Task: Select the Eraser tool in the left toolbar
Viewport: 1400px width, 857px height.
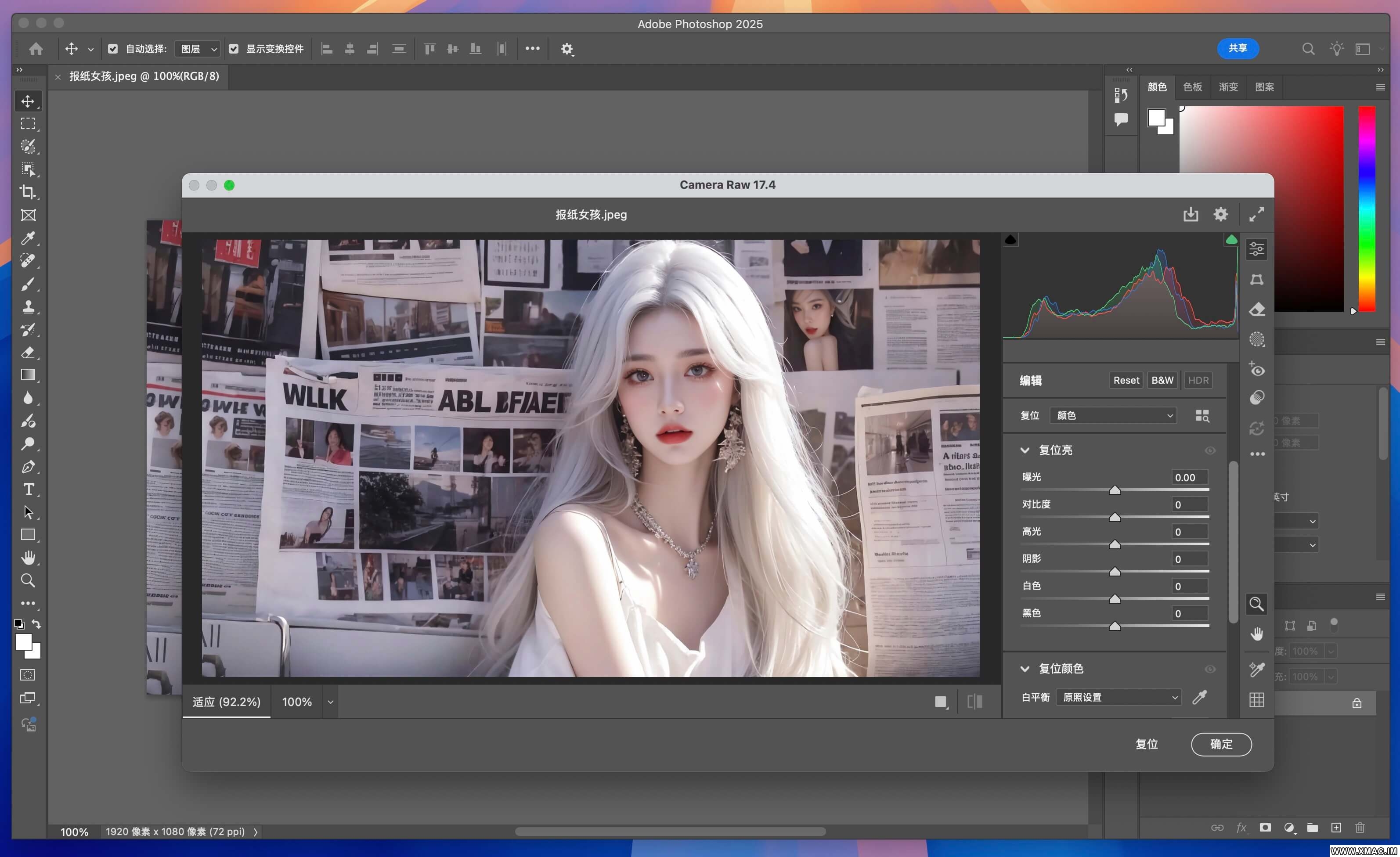Action: (28, 352)
